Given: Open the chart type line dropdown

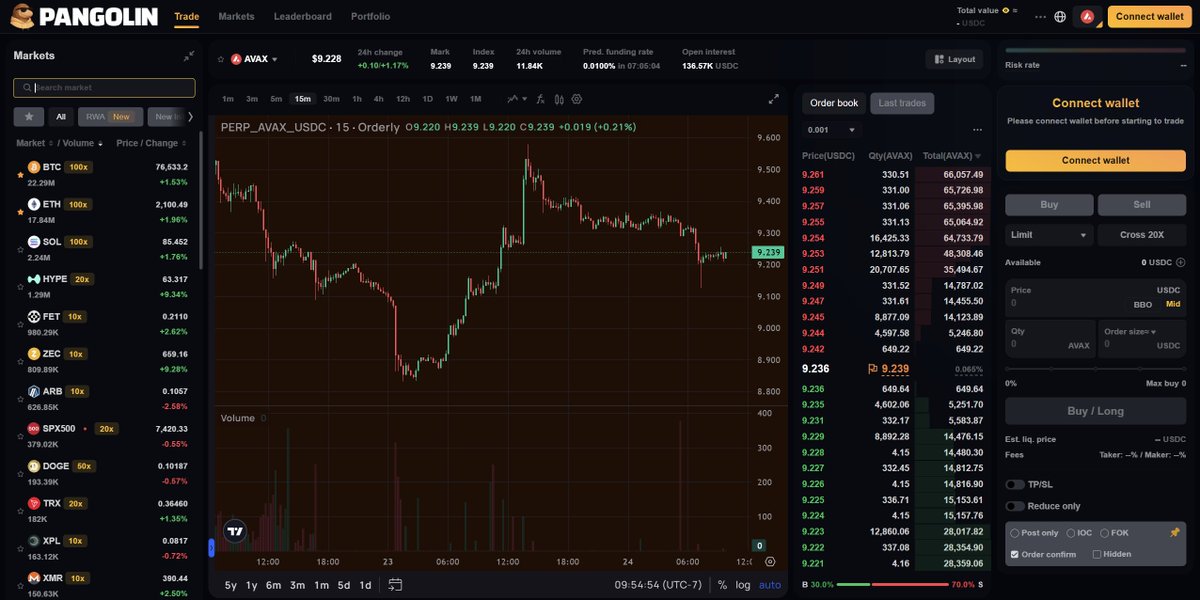Looking at the screenshot, I should [x=516, y=99].
